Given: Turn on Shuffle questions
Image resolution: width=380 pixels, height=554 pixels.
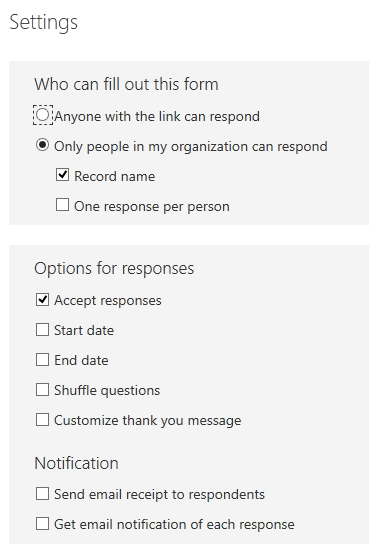Looking at the screenshot, I should pyautogui.click(x=42, y=390).
